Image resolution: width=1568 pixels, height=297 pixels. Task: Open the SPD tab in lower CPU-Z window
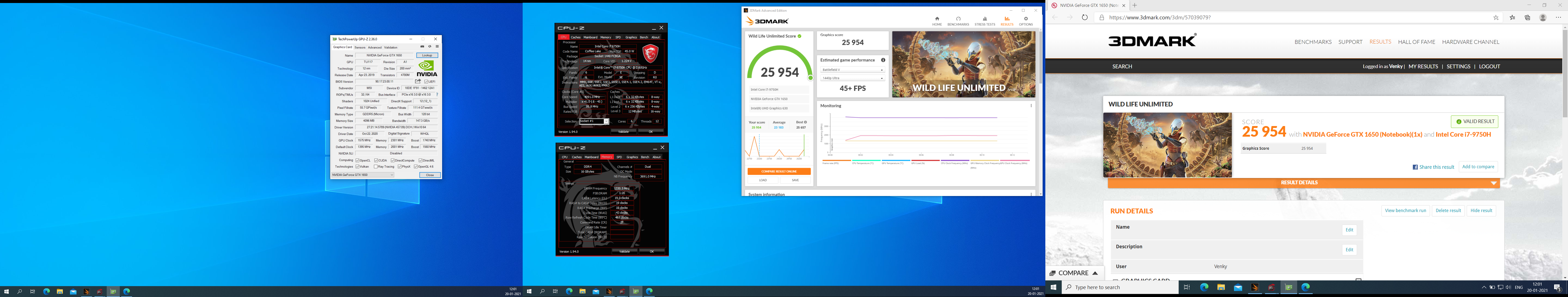[x=619, y=157]
